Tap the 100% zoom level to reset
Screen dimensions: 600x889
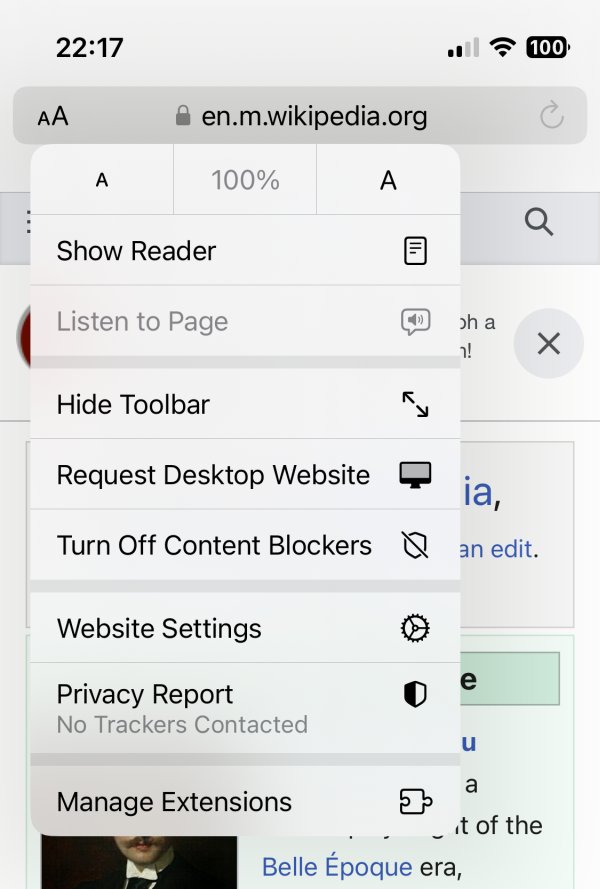(244, 180)
